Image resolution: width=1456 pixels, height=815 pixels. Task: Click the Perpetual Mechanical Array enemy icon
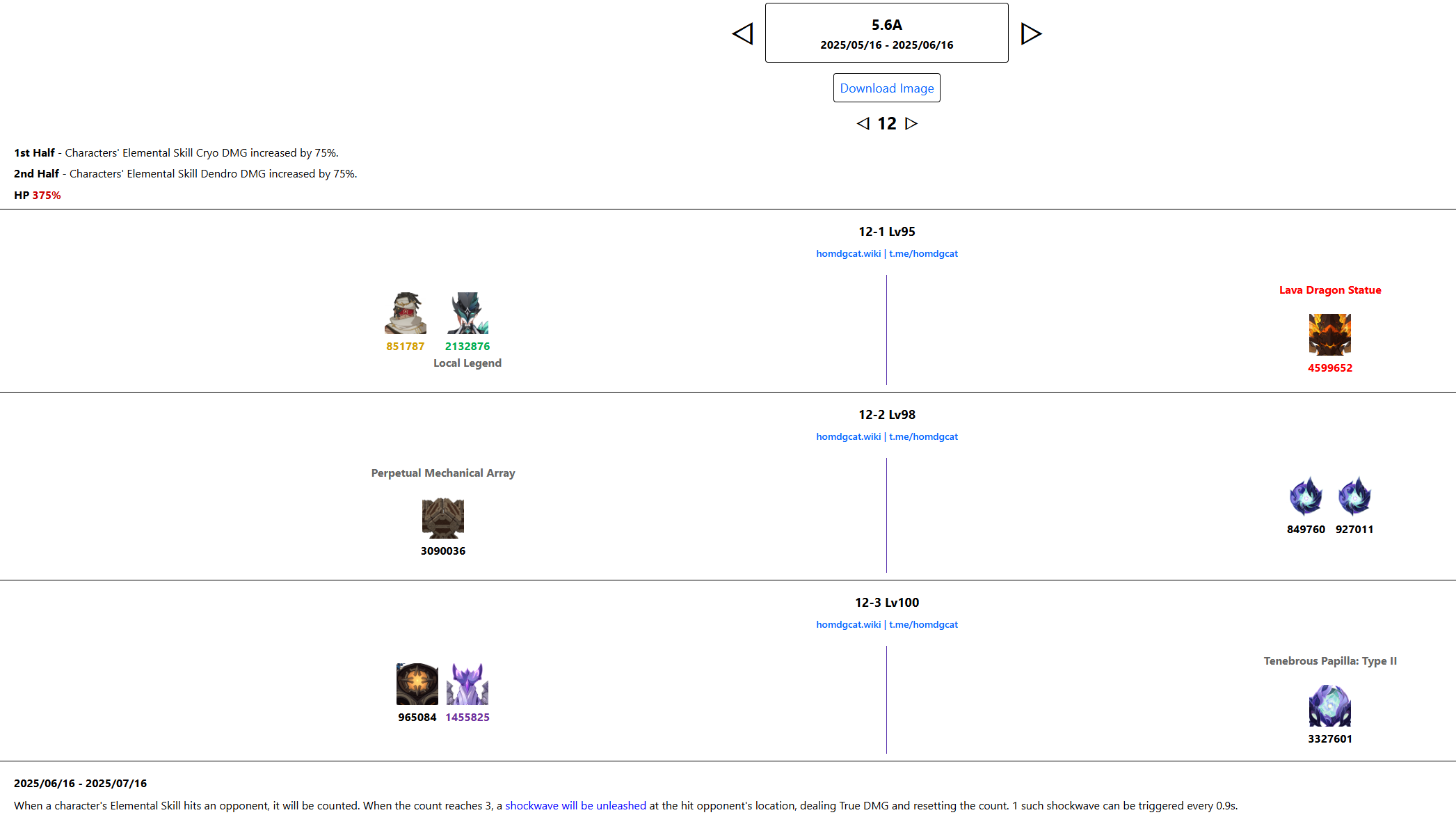[442, 518]
